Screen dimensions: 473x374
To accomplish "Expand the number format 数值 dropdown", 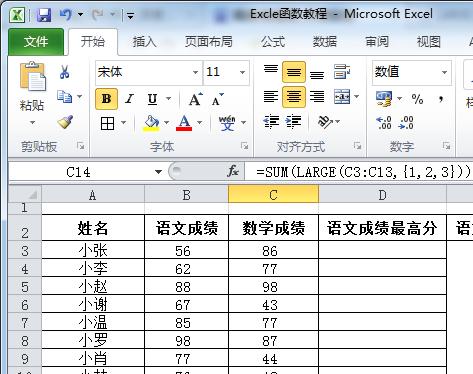I will click(444, 72).
